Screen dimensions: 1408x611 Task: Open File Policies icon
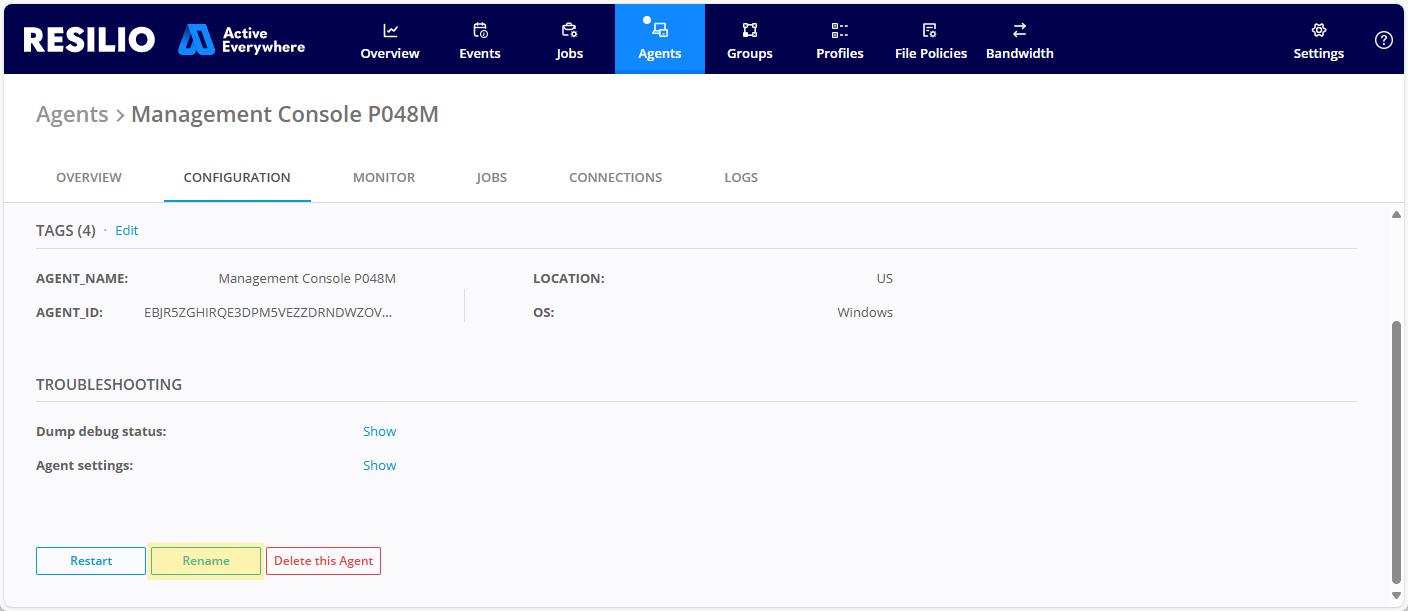(930, 30)
